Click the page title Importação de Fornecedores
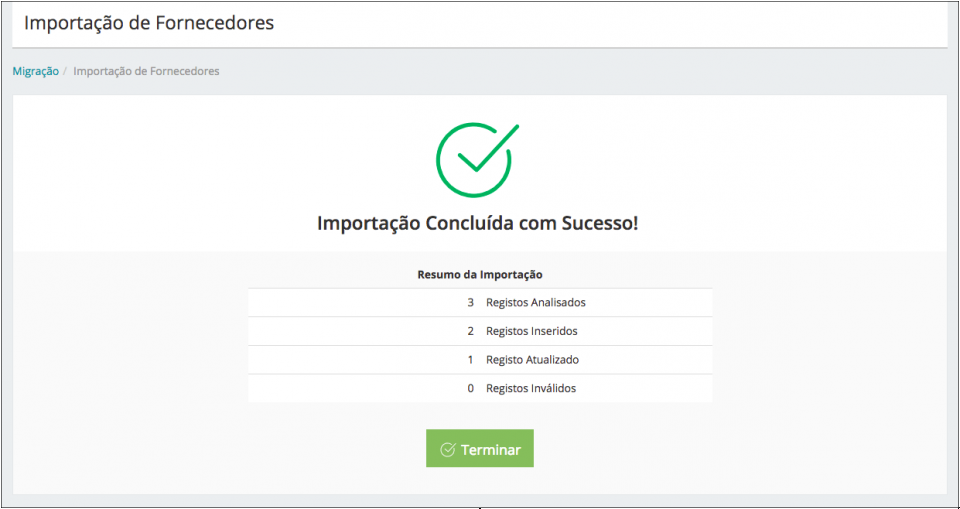The height and width of the screenshot is (509, 960). pyautogui.click(x=148, y=22)
